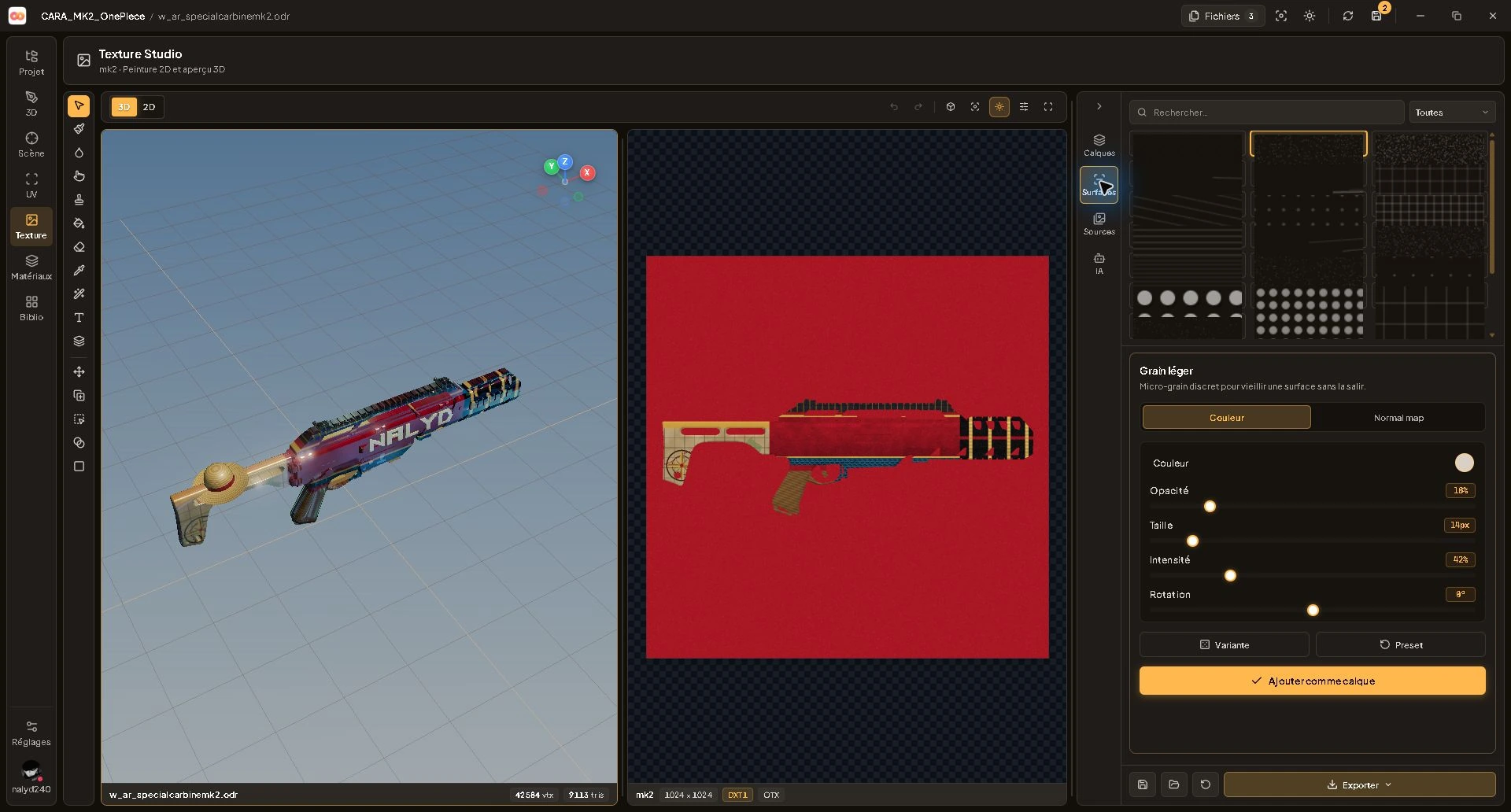Viewport: 1511px width, 812px height.
Task: Go to the UV section
Action: point(31,186)
